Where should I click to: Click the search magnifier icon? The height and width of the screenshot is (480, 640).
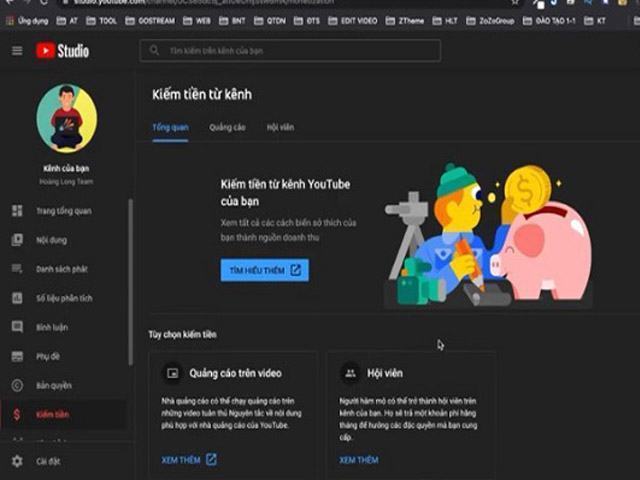(154, 51)
